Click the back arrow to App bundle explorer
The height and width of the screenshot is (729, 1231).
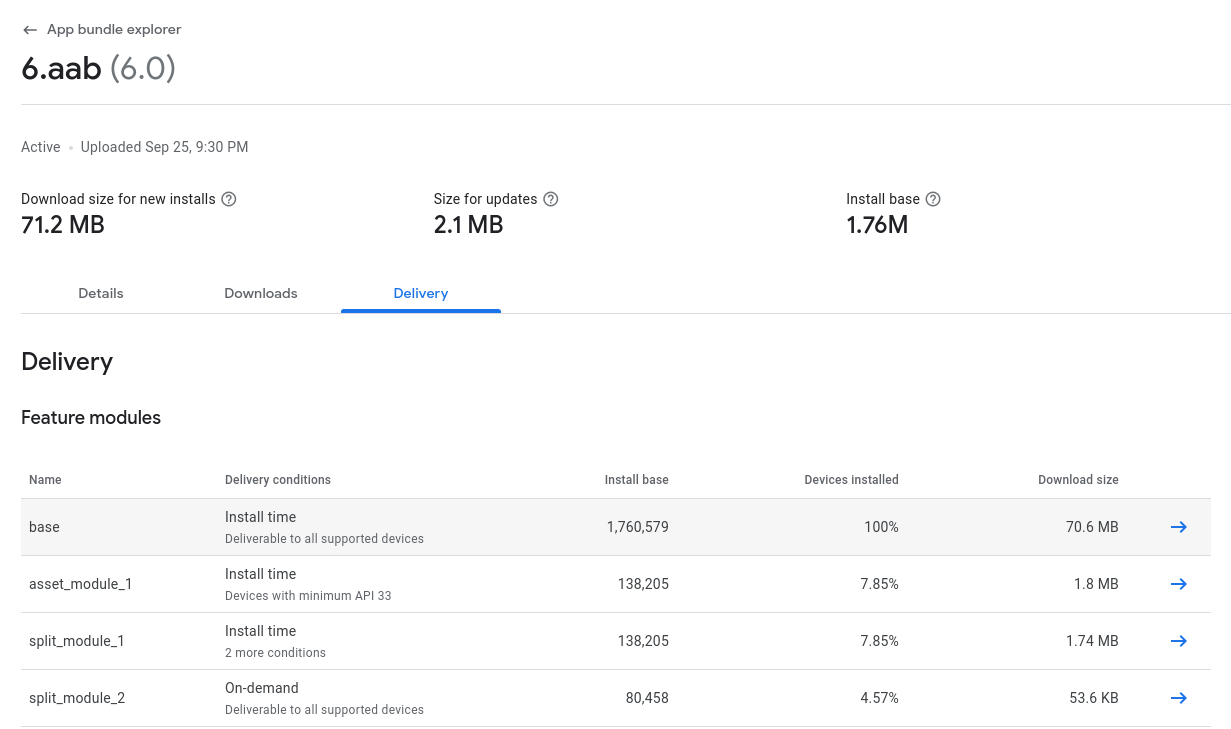pos(30,30)
